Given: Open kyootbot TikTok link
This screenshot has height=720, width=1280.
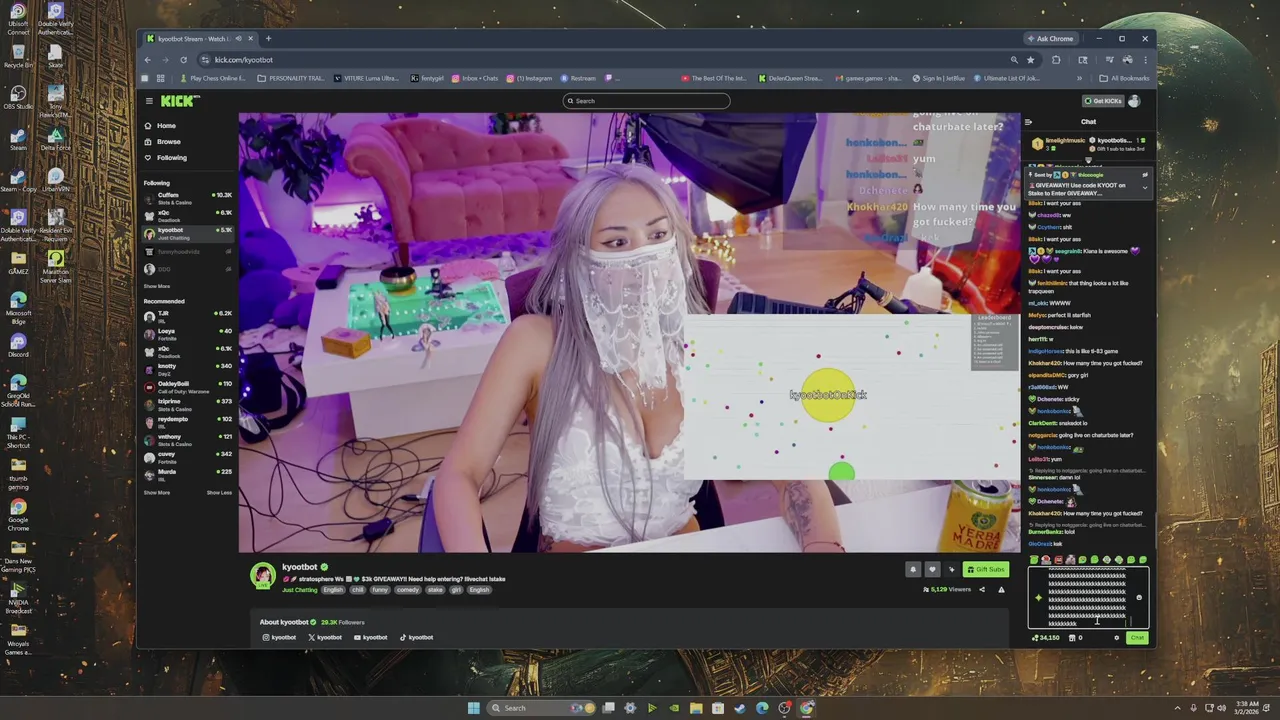Looking at the screenshot, I should tap(417, 638).
